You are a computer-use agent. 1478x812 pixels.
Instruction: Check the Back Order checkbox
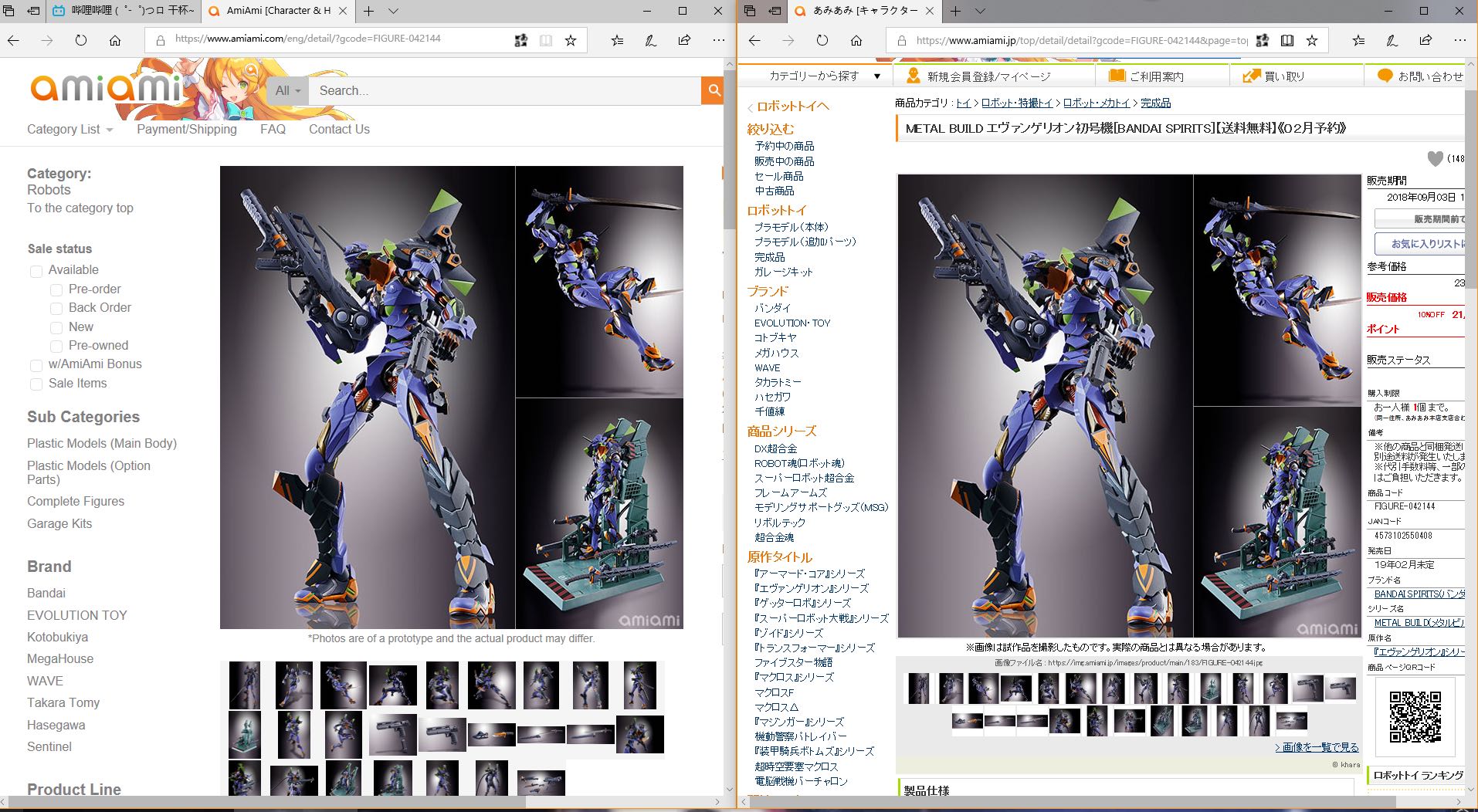(56, 308)
